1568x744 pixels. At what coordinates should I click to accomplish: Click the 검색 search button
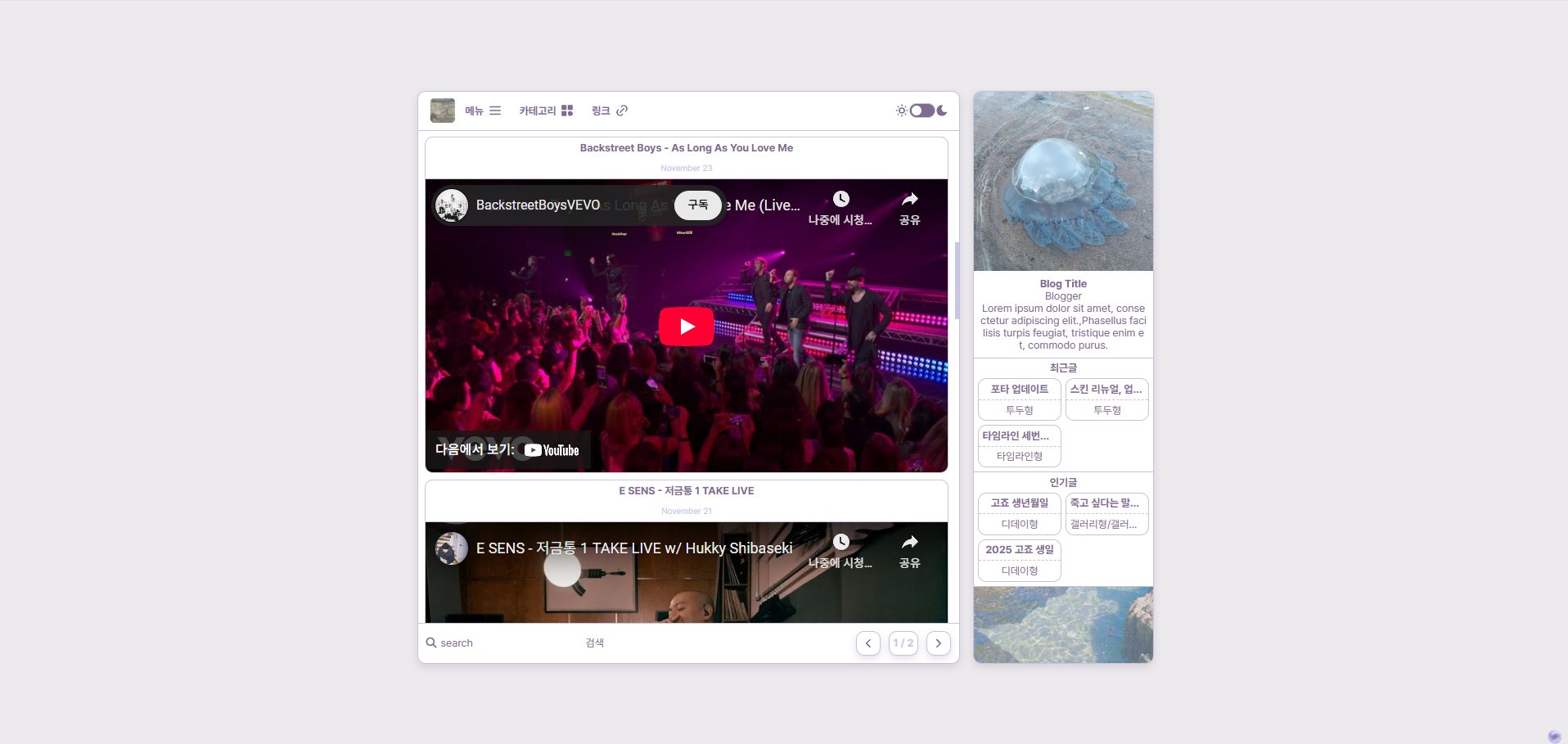click(595, 643)
